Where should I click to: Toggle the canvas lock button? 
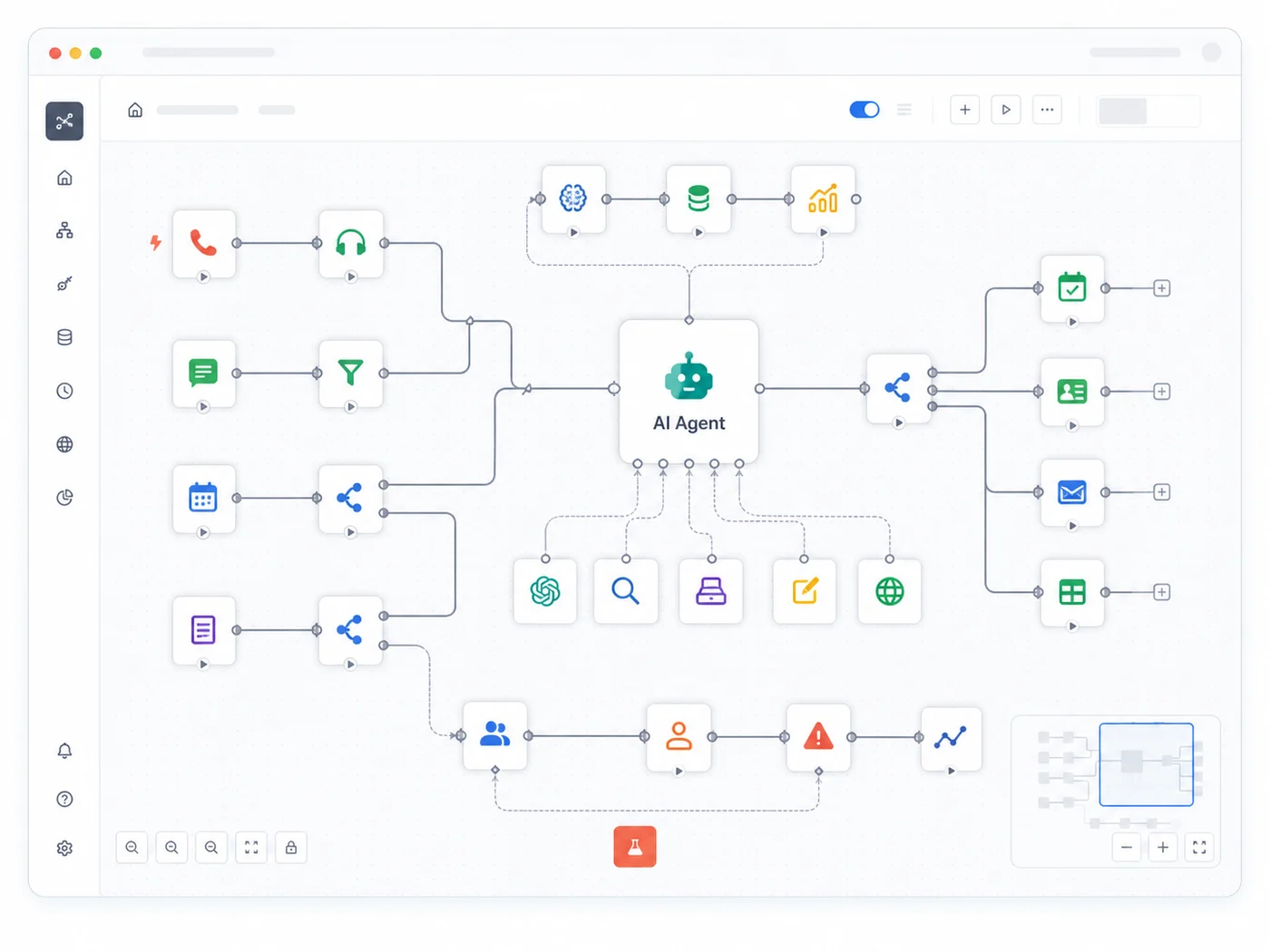point(291,848)
